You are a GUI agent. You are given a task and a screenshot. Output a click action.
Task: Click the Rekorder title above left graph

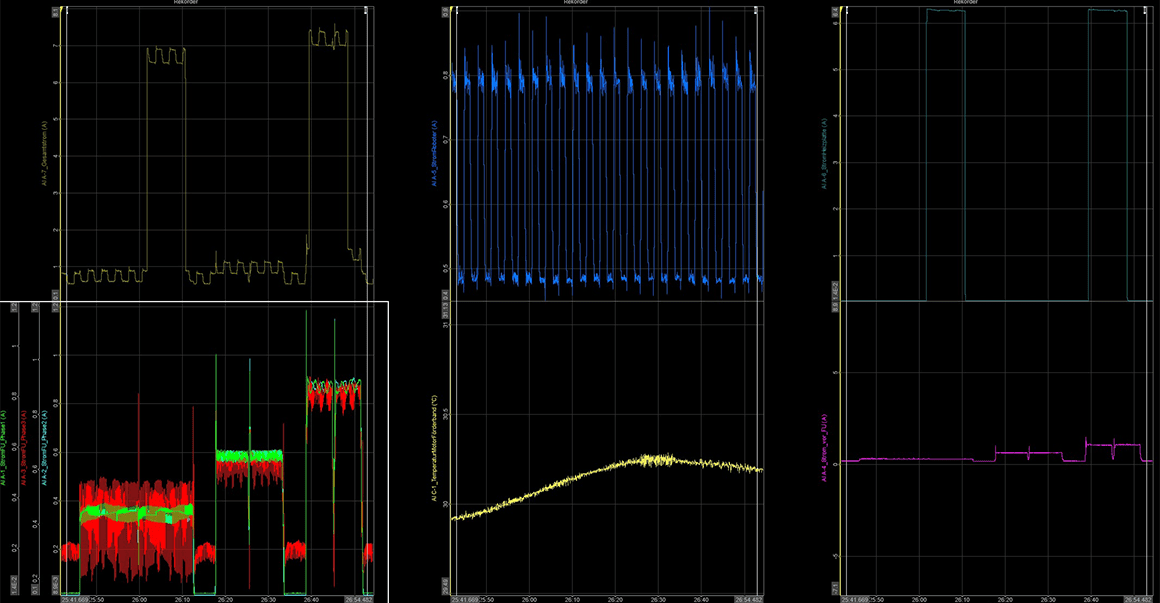[x=213, y=3]
